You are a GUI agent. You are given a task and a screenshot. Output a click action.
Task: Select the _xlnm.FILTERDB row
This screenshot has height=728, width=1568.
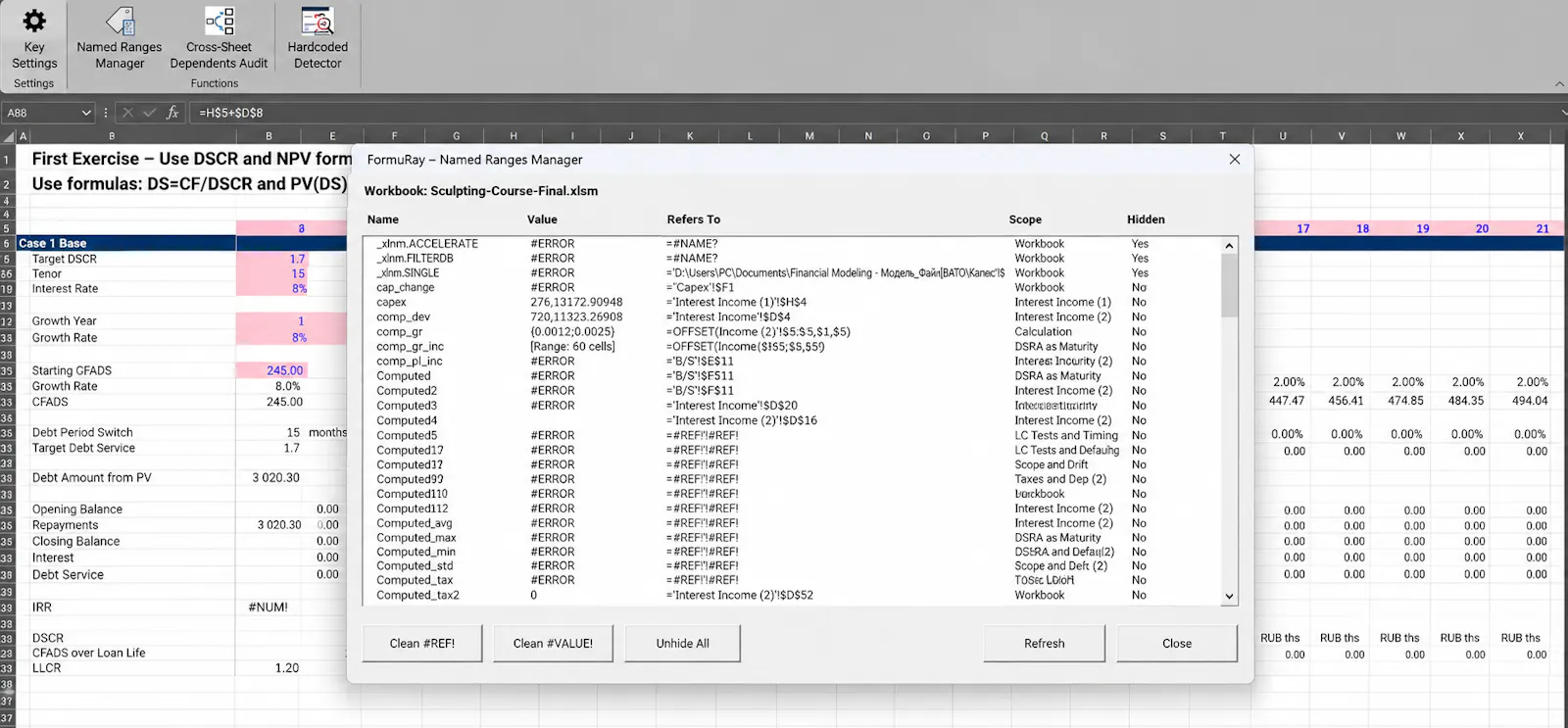pos(792,259)
